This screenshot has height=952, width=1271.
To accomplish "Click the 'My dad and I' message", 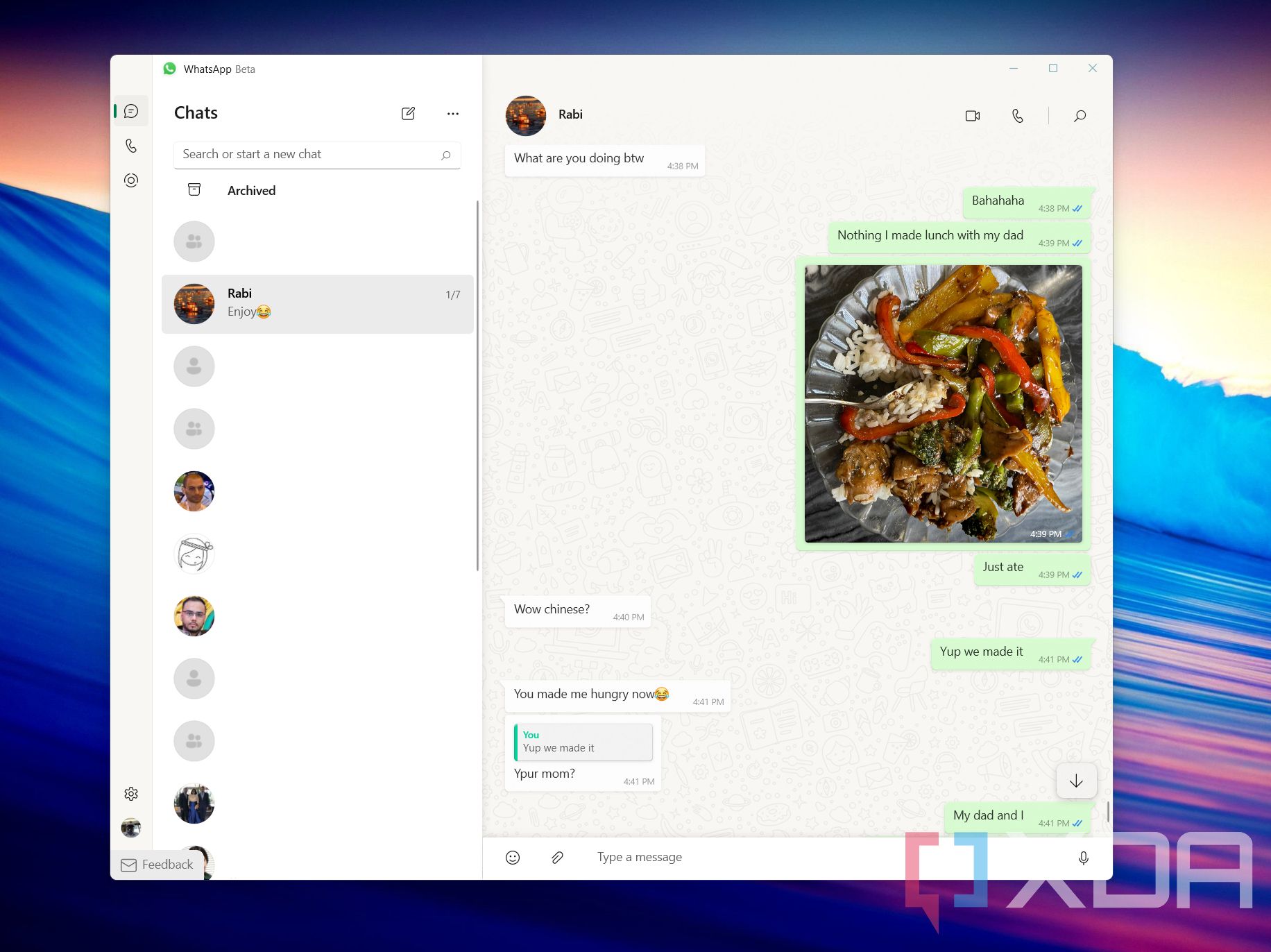I will 1017,817.
